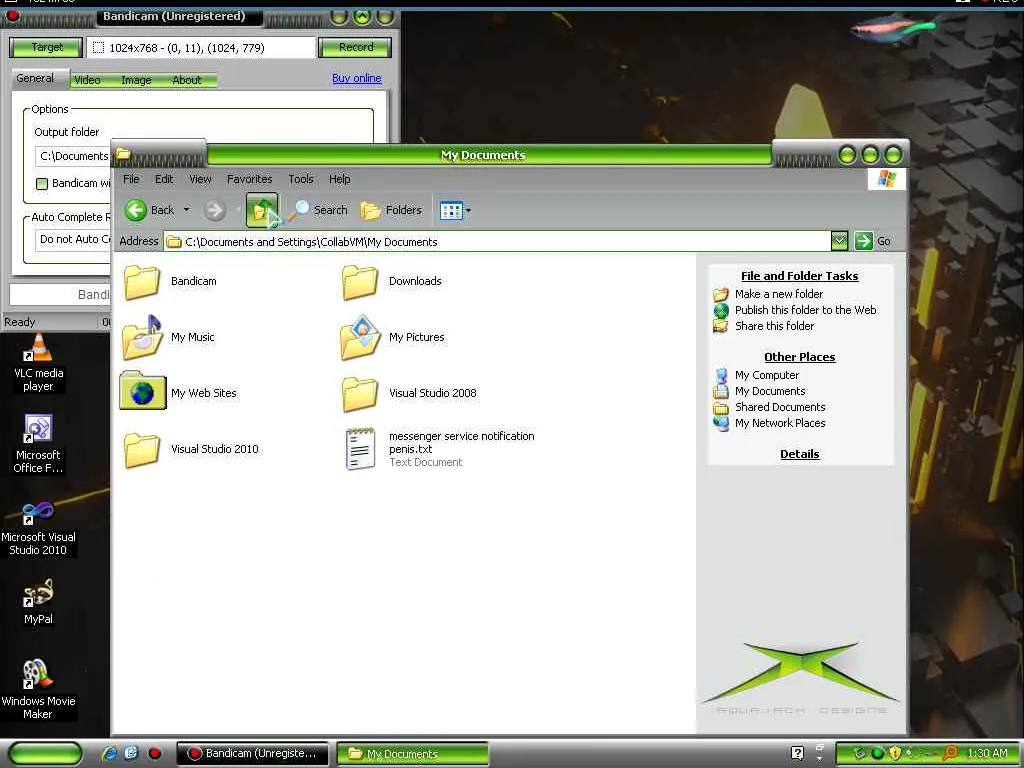Image resolution: width=1024 pixels, height=768 pixels.
Task: Open the File menu
Action: pos(131,179)
